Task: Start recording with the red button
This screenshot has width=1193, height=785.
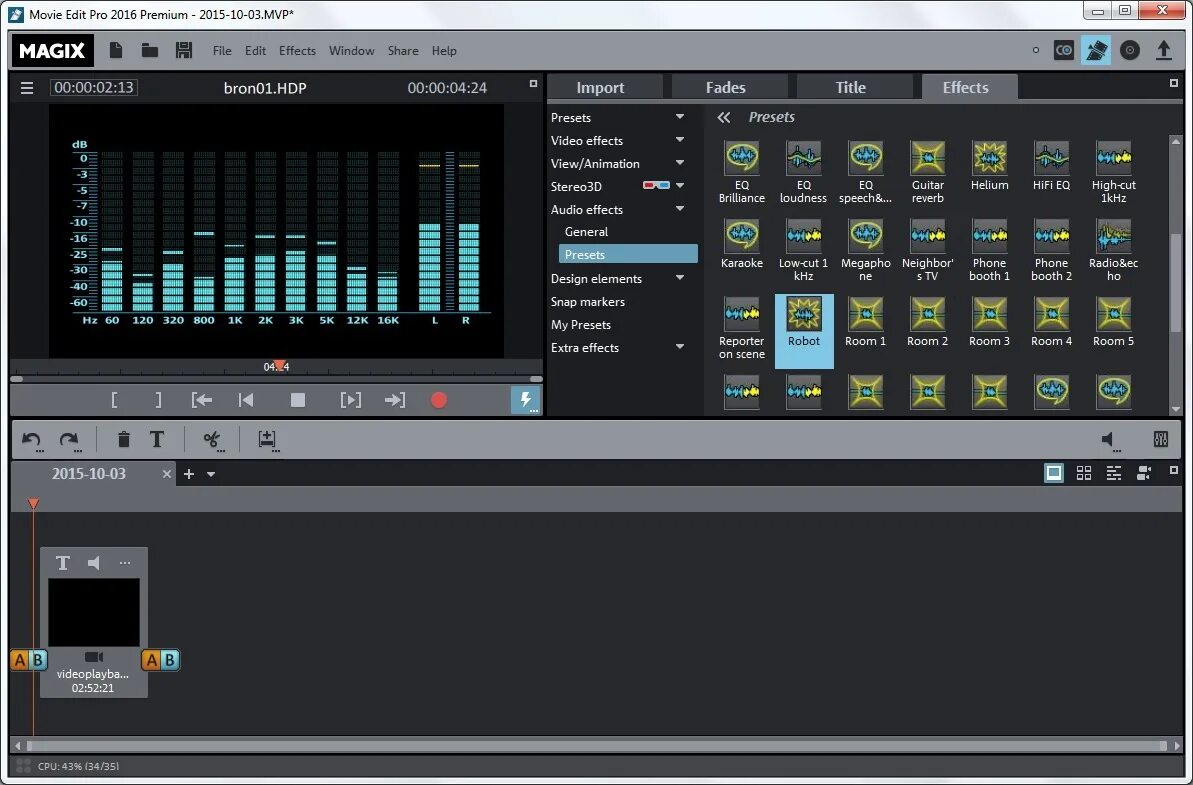Action: [x=439, y=400]
